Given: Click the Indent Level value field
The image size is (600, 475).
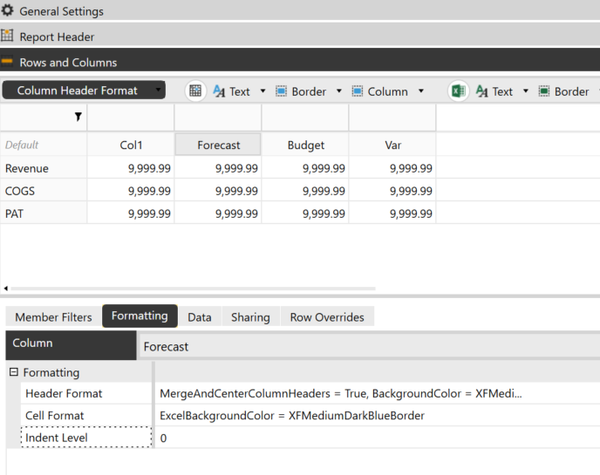Looking at the screenshot, I should [x=375, y=438].
